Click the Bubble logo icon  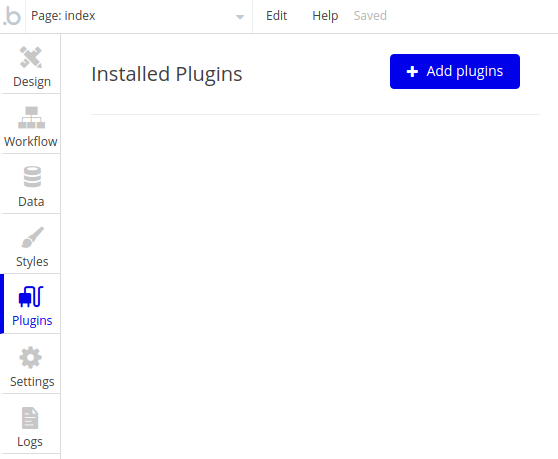coord(12,16)
